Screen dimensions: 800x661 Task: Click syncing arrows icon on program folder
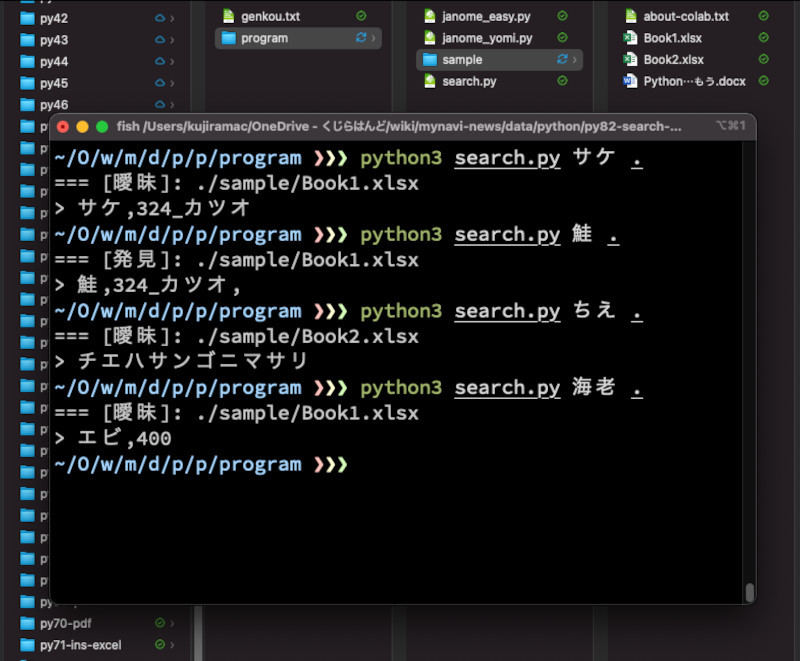click(361, 38)
